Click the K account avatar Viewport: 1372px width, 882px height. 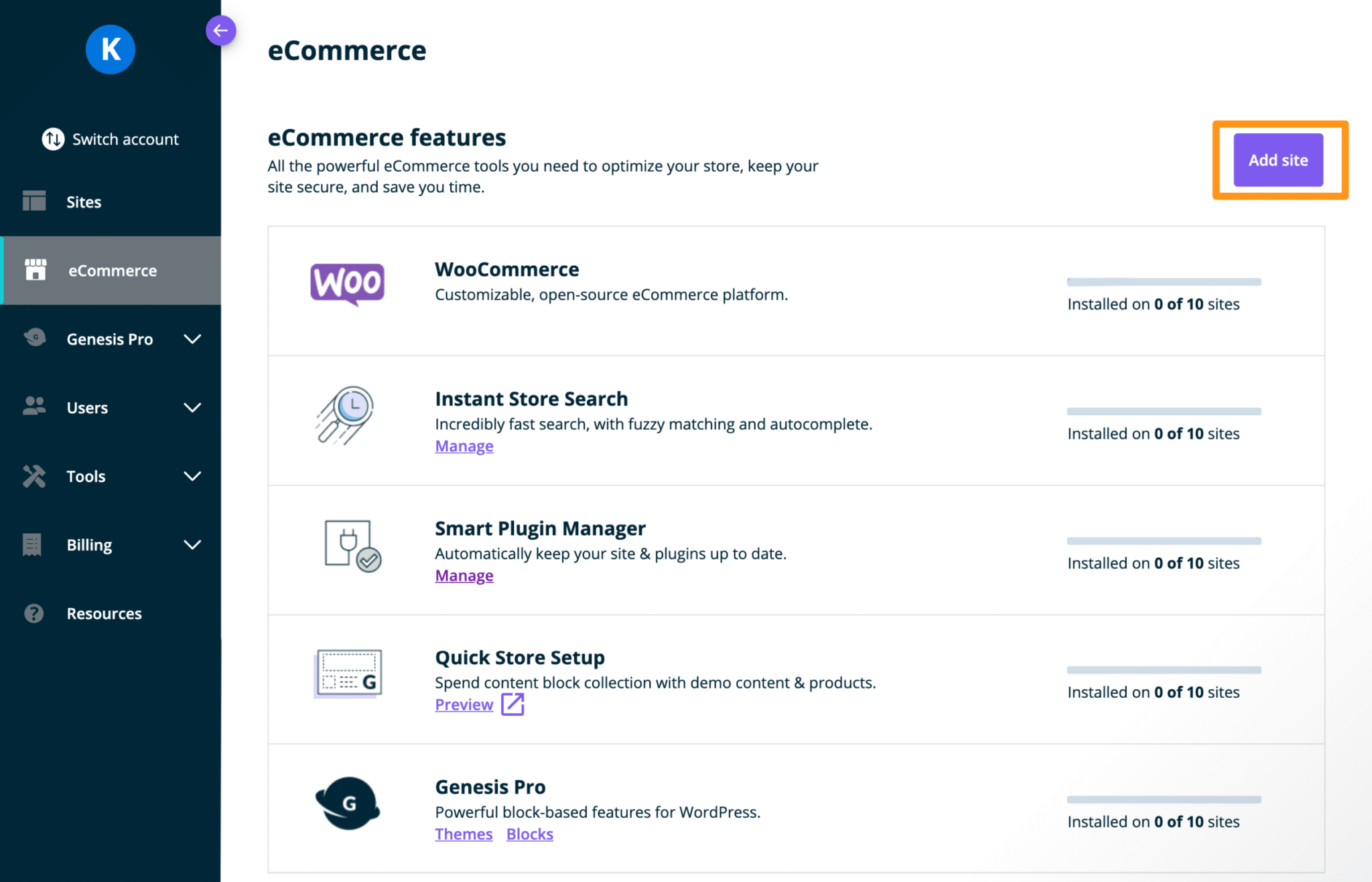pyautogui.click(x=110, y=49)
